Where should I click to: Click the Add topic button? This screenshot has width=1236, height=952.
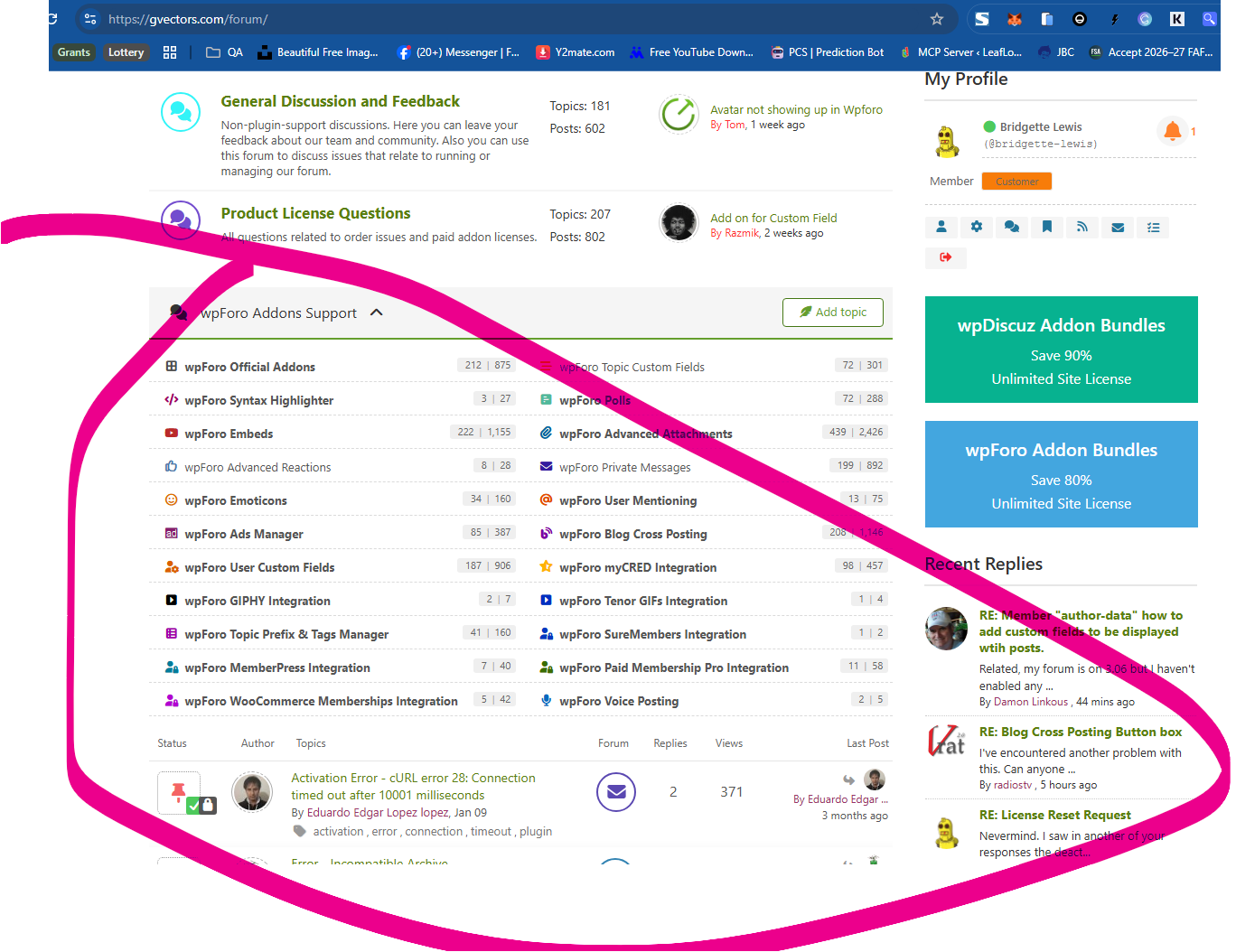click(x=832, y=312)
